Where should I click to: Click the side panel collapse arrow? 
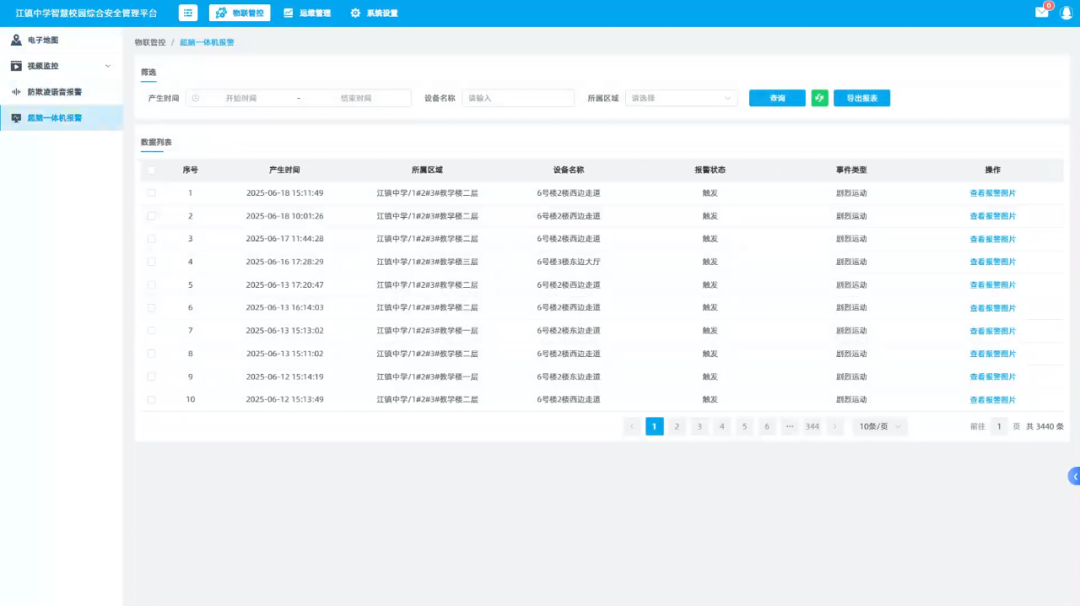coord(1074,476)
